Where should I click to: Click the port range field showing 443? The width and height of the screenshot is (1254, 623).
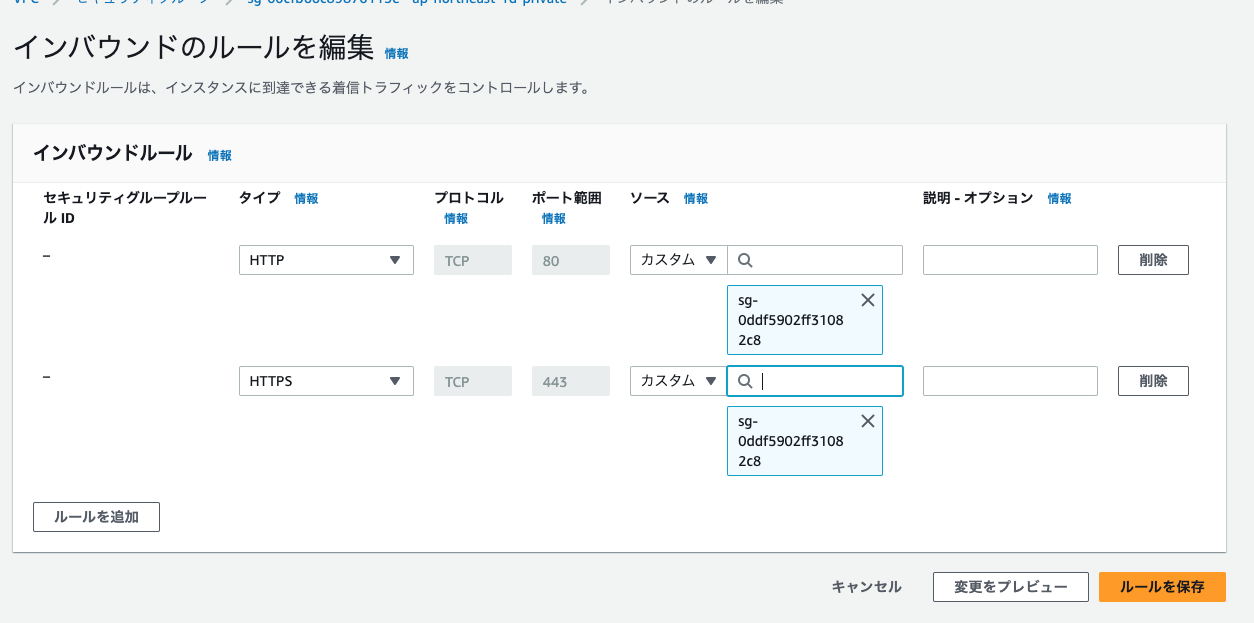571,381
